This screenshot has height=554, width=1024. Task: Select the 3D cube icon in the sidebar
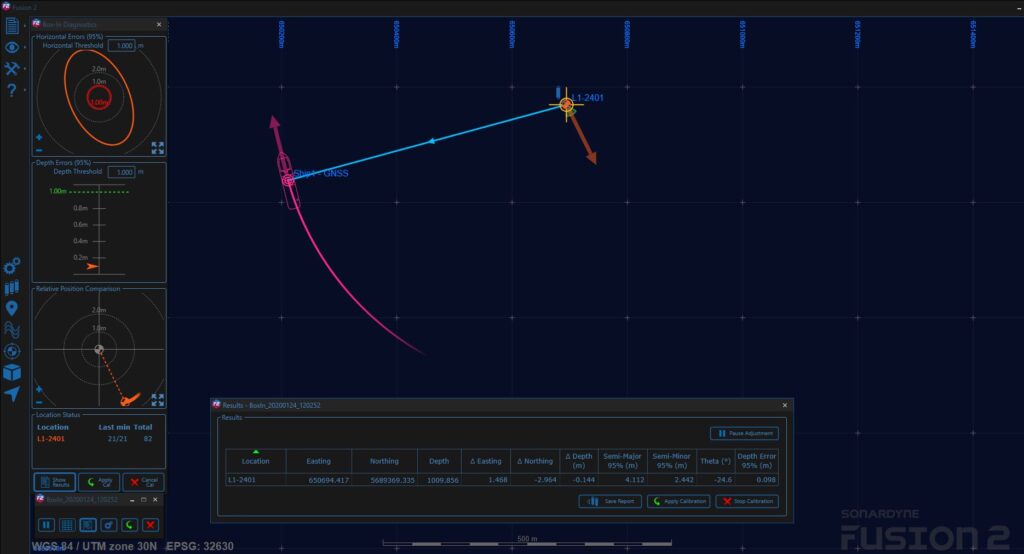(12, 372)
